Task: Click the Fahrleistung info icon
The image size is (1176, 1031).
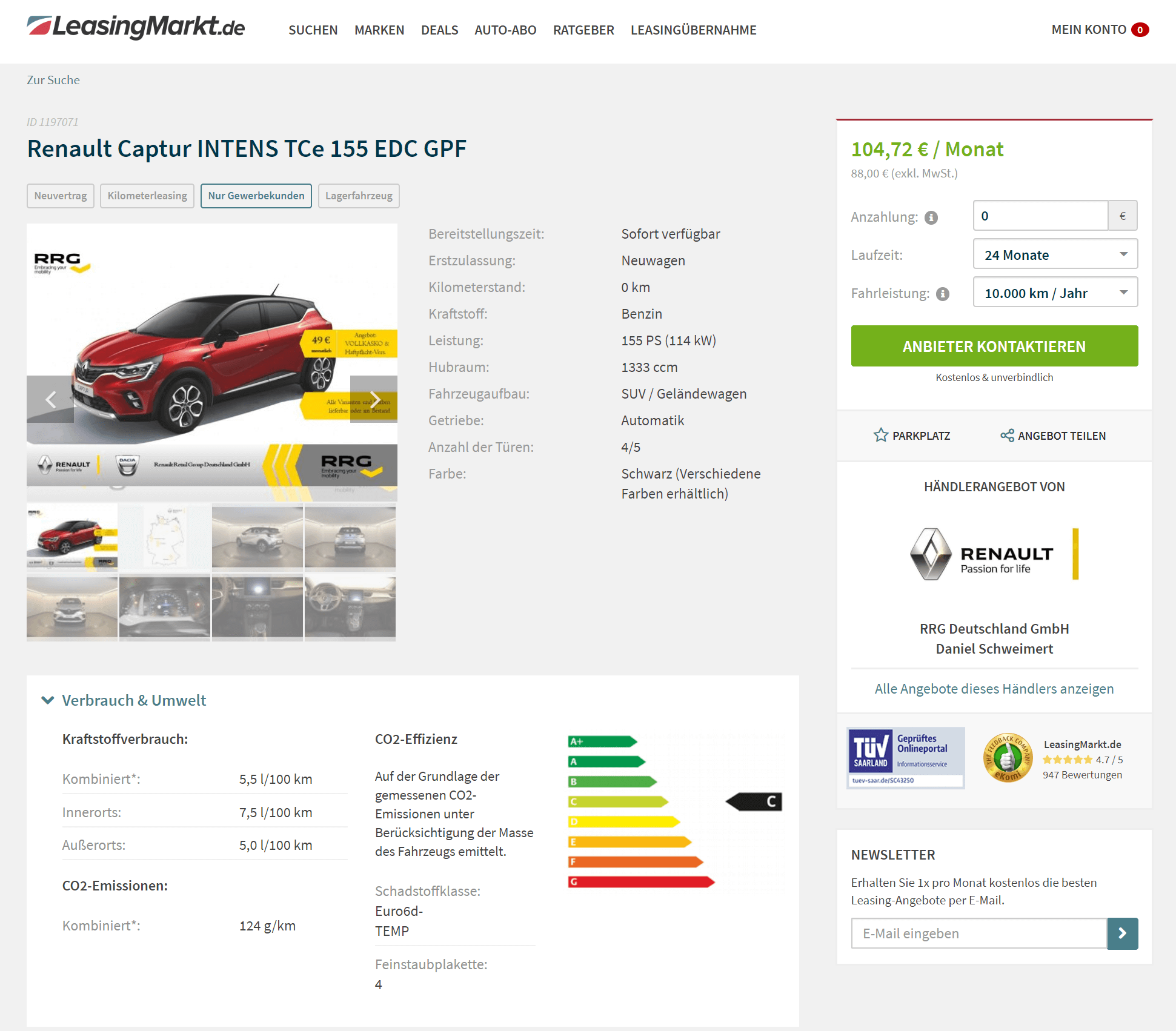Action: (943, 294)
